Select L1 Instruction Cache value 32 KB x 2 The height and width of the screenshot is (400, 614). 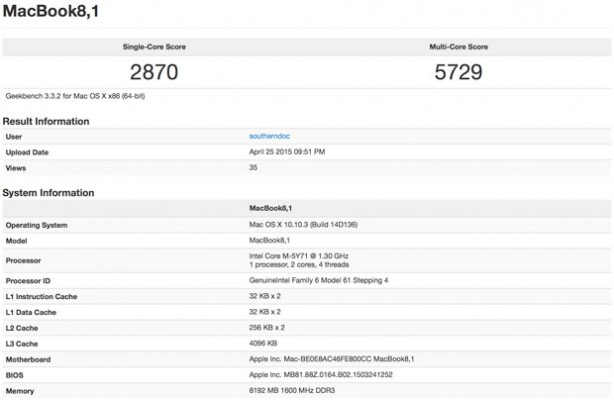(265, 296)
